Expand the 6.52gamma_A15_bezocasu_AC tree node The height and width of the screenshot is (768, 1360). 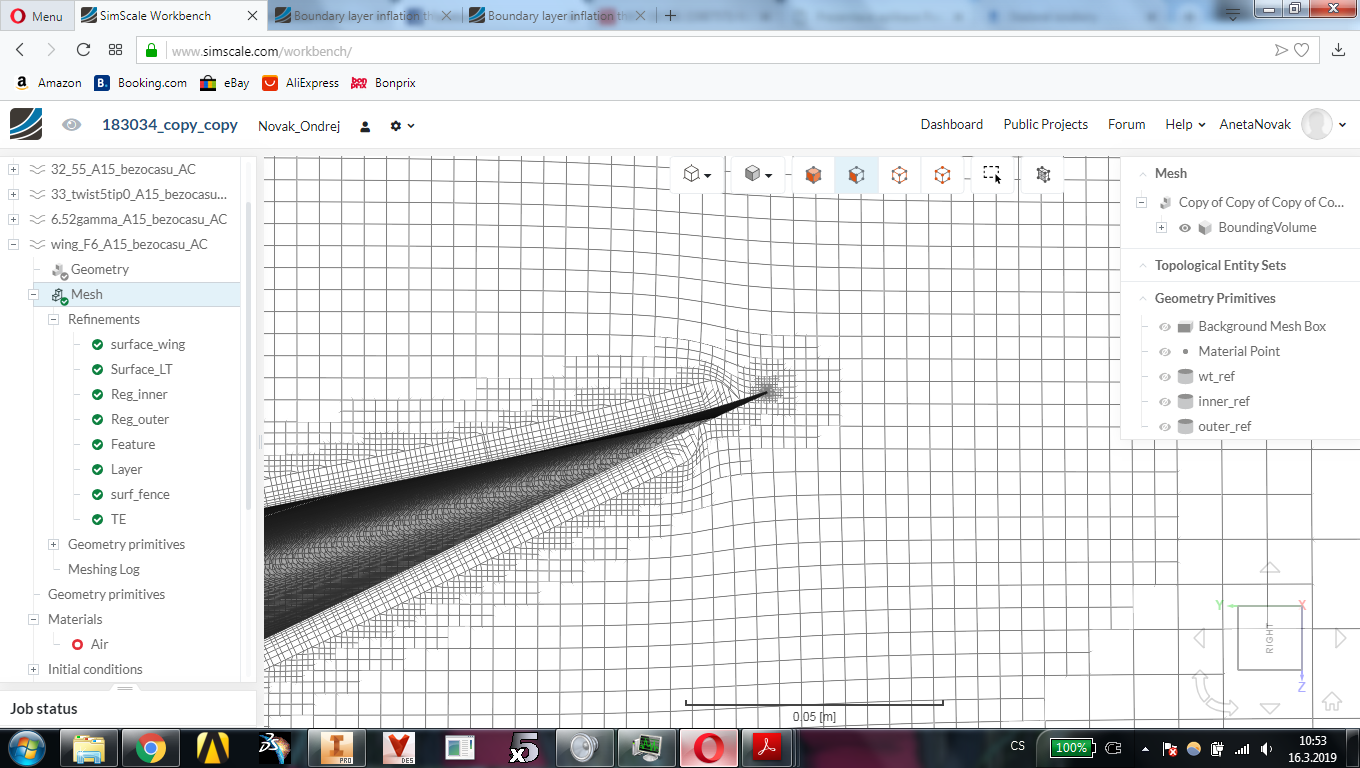pyautogui.click(x=13, y=219)
